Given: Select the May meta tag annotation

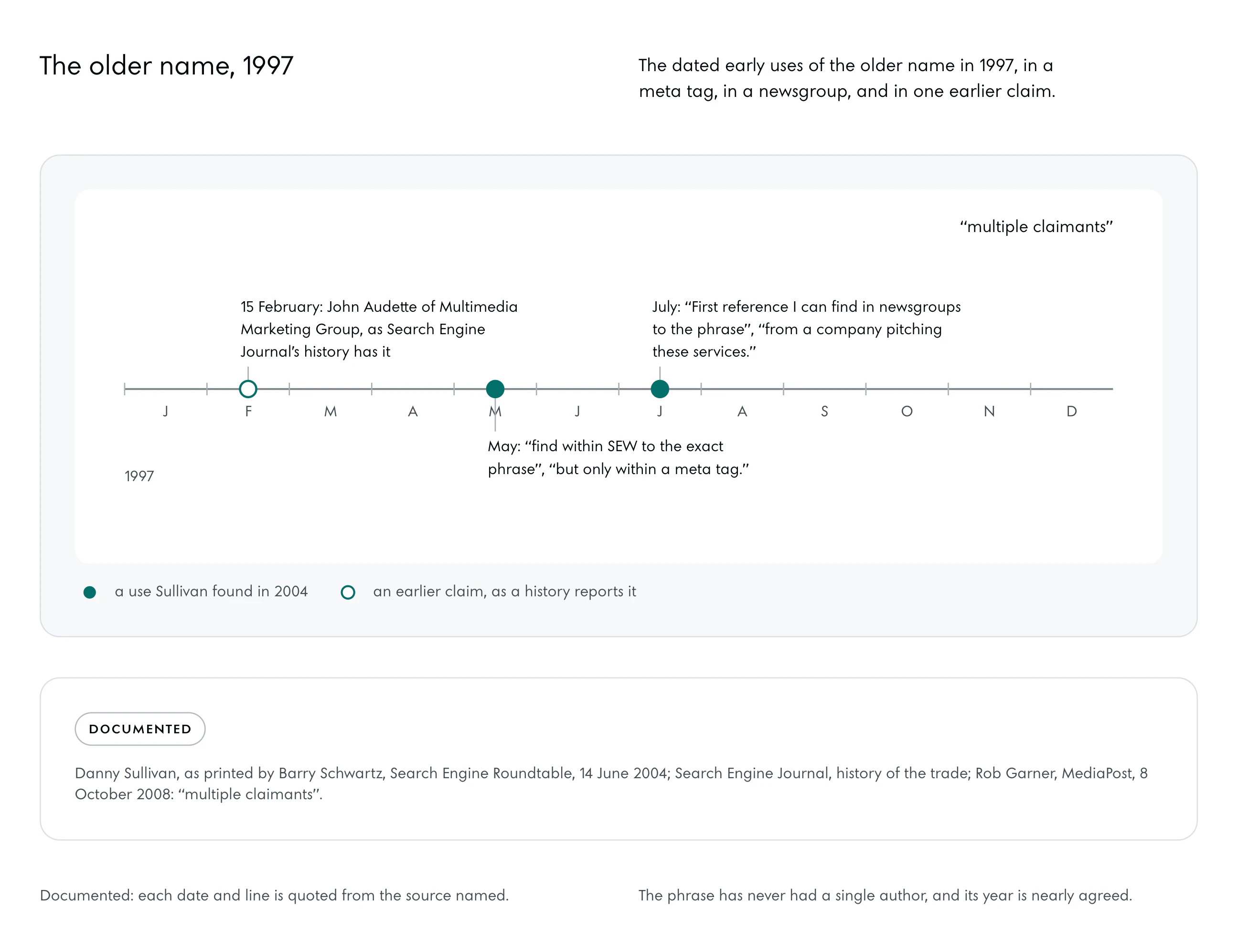Looking at the screenshot, I should [619, 457].
